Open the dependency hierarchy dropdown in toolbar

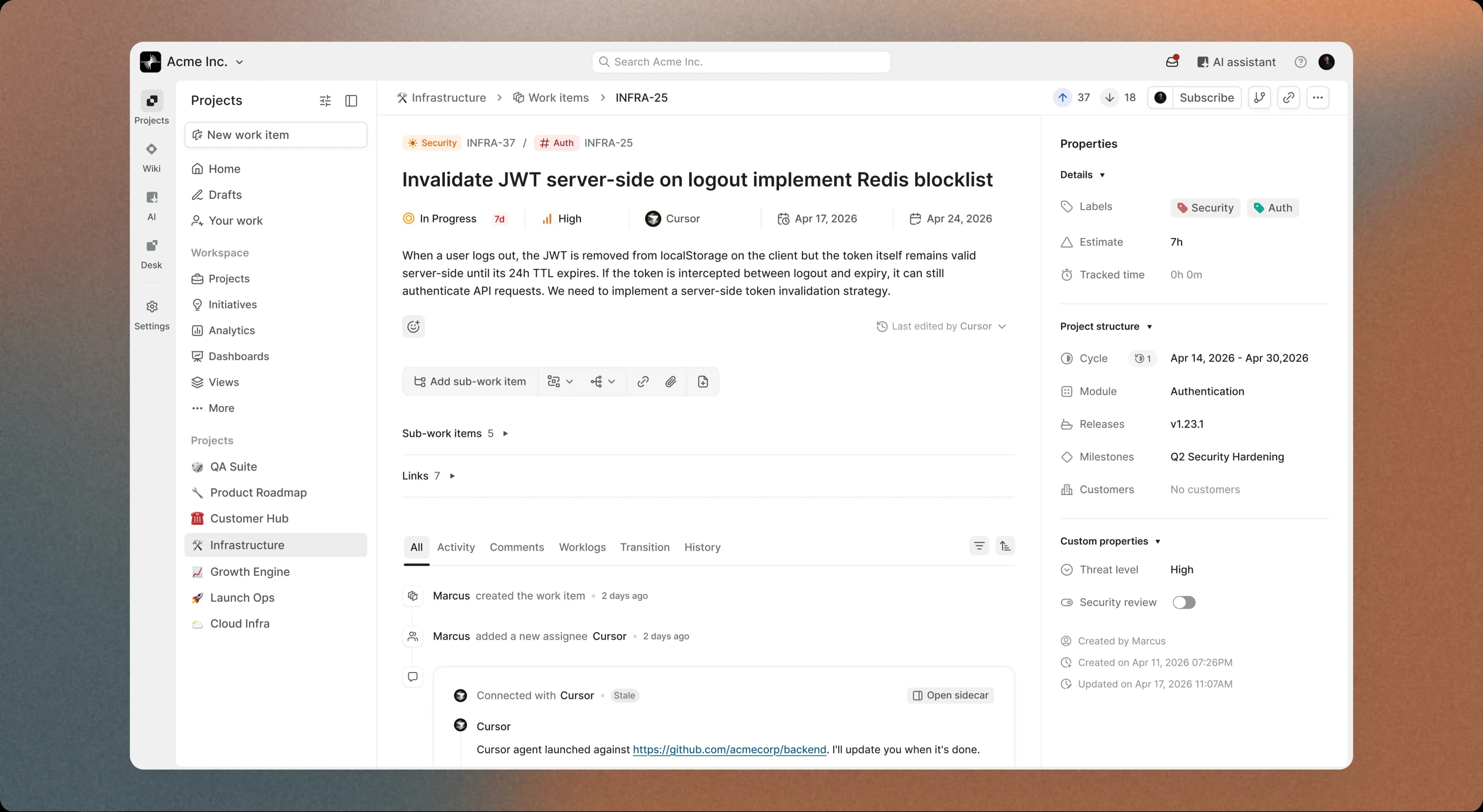tap(603, 381)
